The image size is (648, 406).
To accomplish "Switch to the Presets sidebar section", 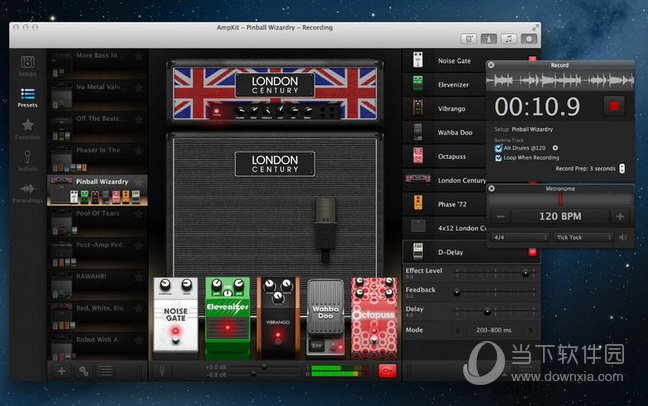I will [28, 98].
